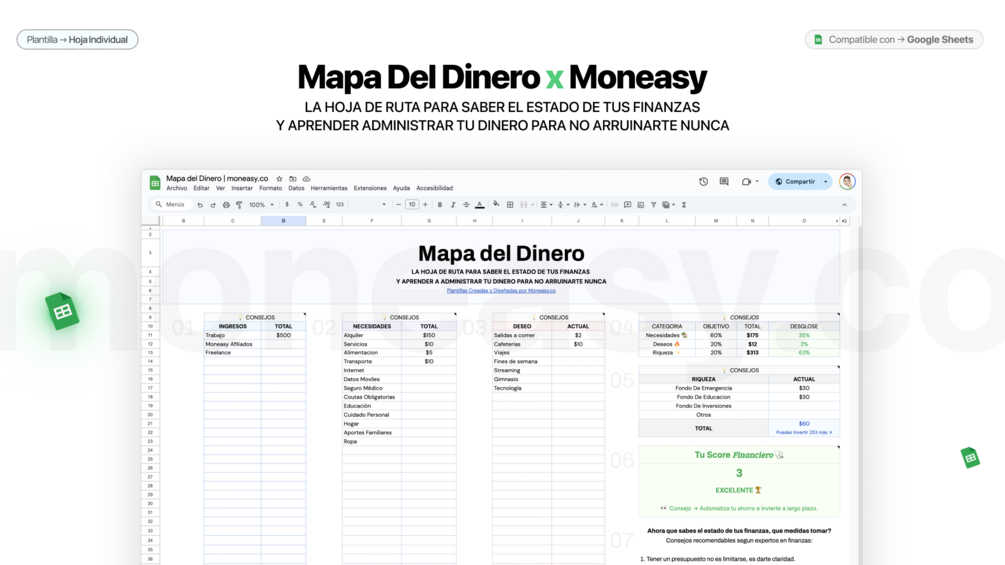This screenshot has height=565, width=1005.
Task: Click the create filter funnel icon
Action: point(653,205)
